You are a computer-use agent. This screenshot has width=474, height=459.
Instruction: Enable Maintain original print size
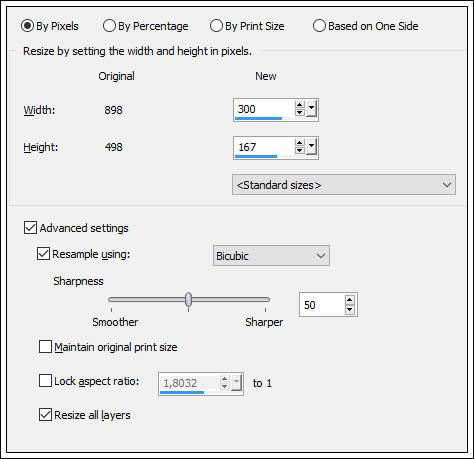tap(45, 346)
